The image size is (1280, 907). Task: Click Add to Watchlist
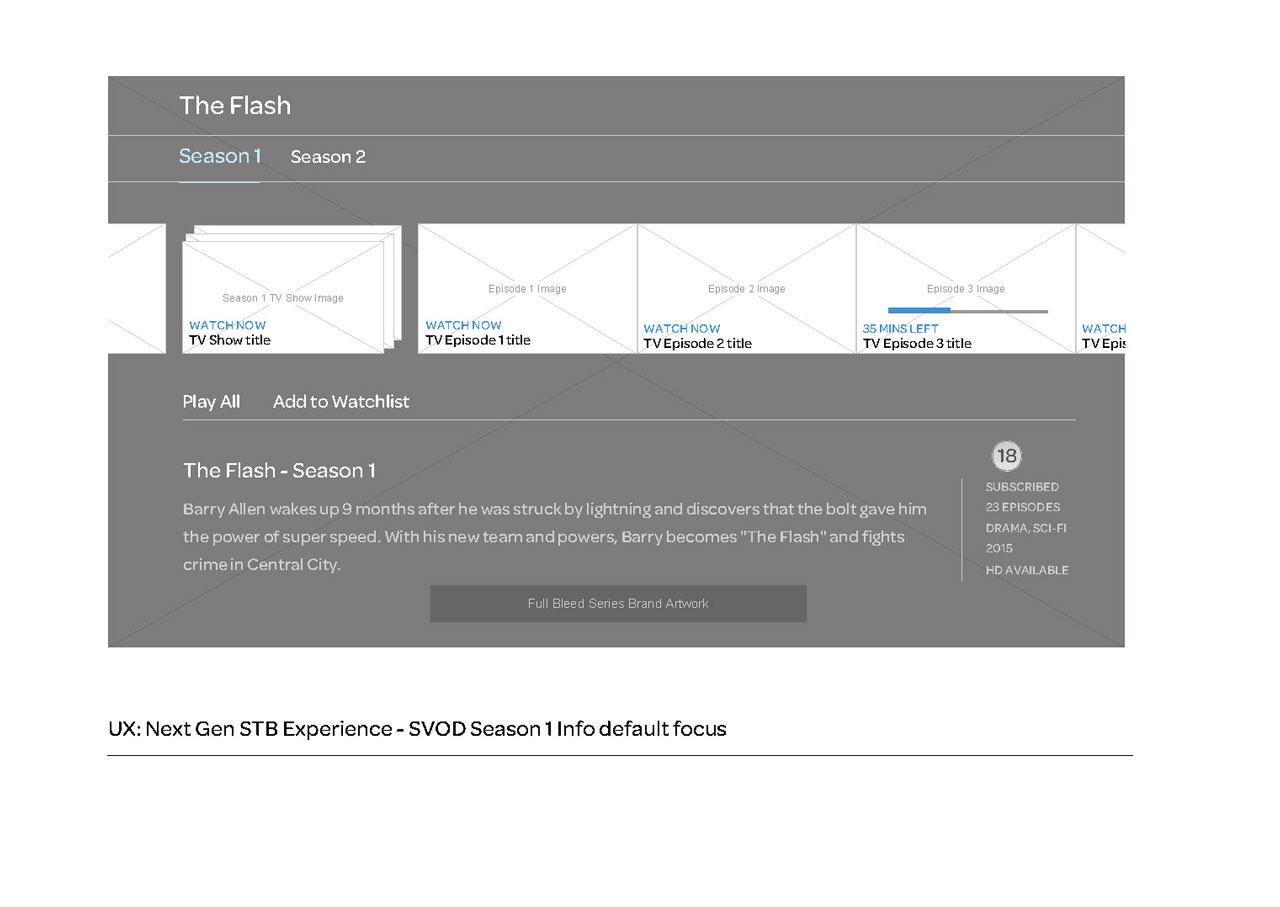pos(341,401)
